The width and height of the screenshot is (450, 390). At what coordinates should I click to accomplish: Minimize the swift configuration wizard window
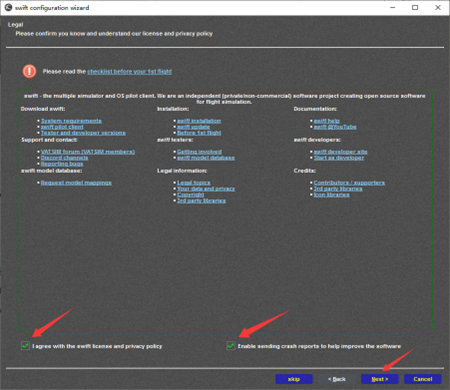click(393, 7)
